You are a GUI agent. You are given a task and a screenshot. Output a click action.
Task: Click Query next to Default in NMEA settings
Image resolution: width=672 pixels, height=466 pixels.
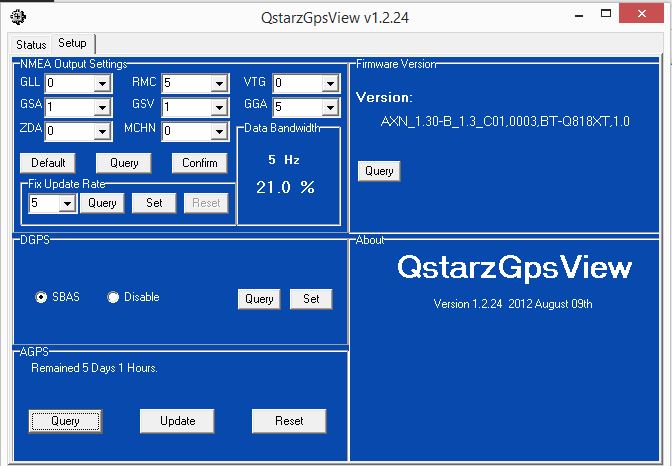124,163
